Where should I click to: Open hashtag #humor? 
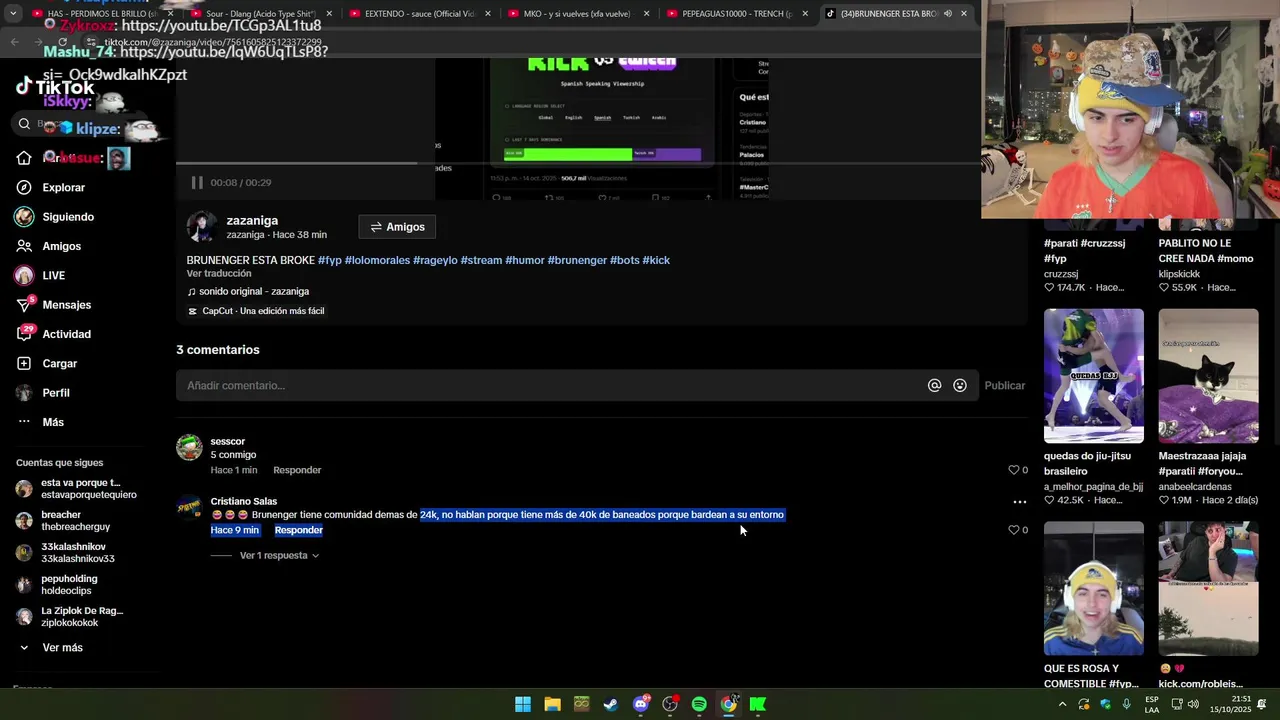click(525, 260)
